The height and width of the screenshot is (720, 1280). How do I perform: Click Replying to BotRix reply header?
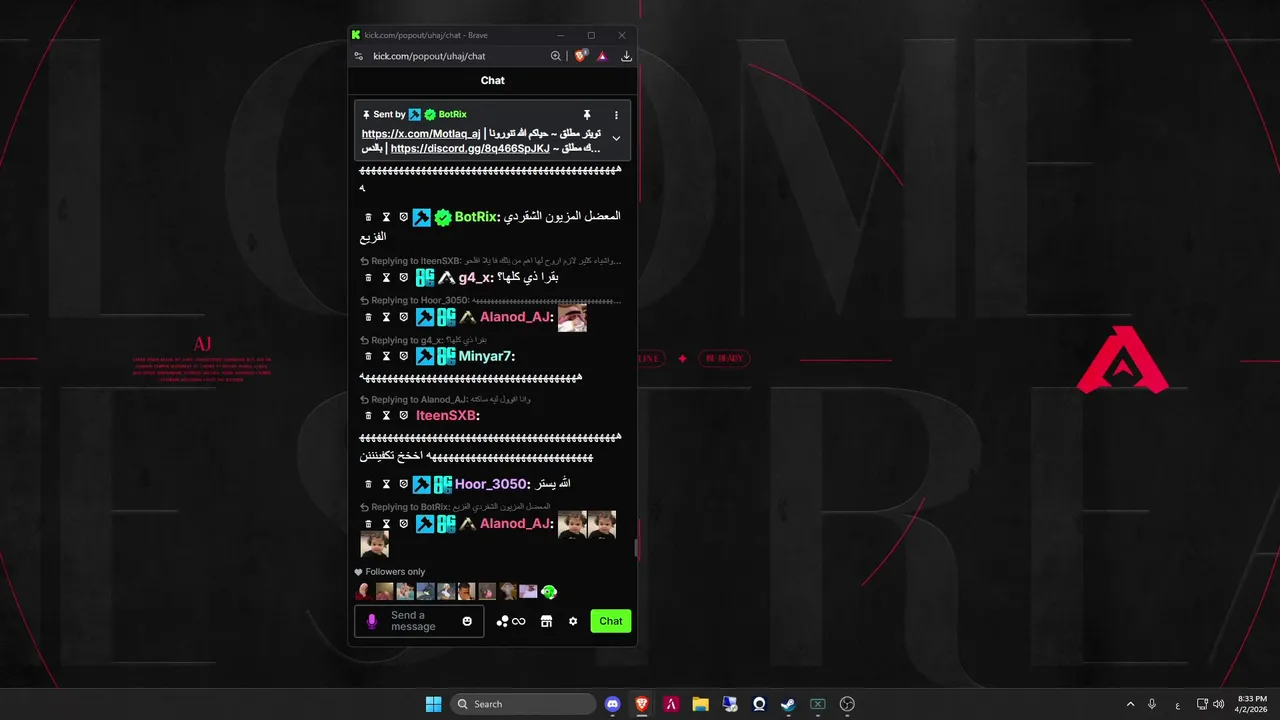[455, 507]
